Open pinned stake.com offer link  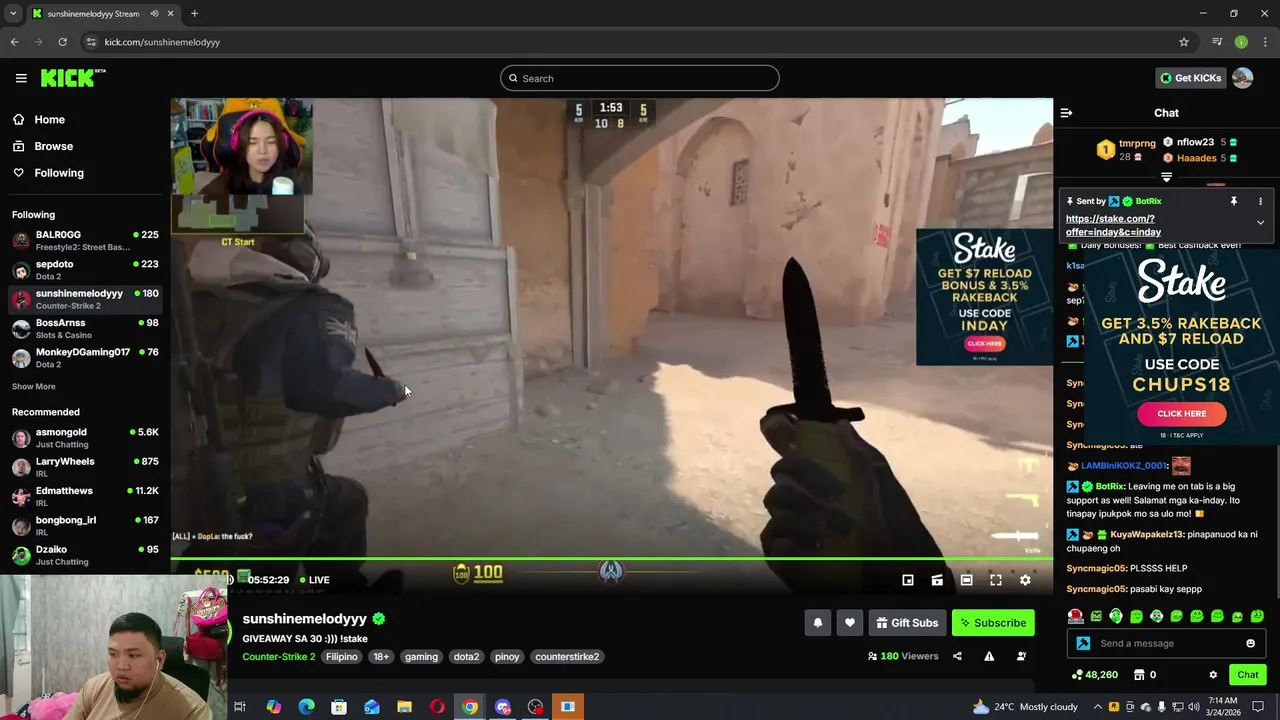tap(1113, 225)
